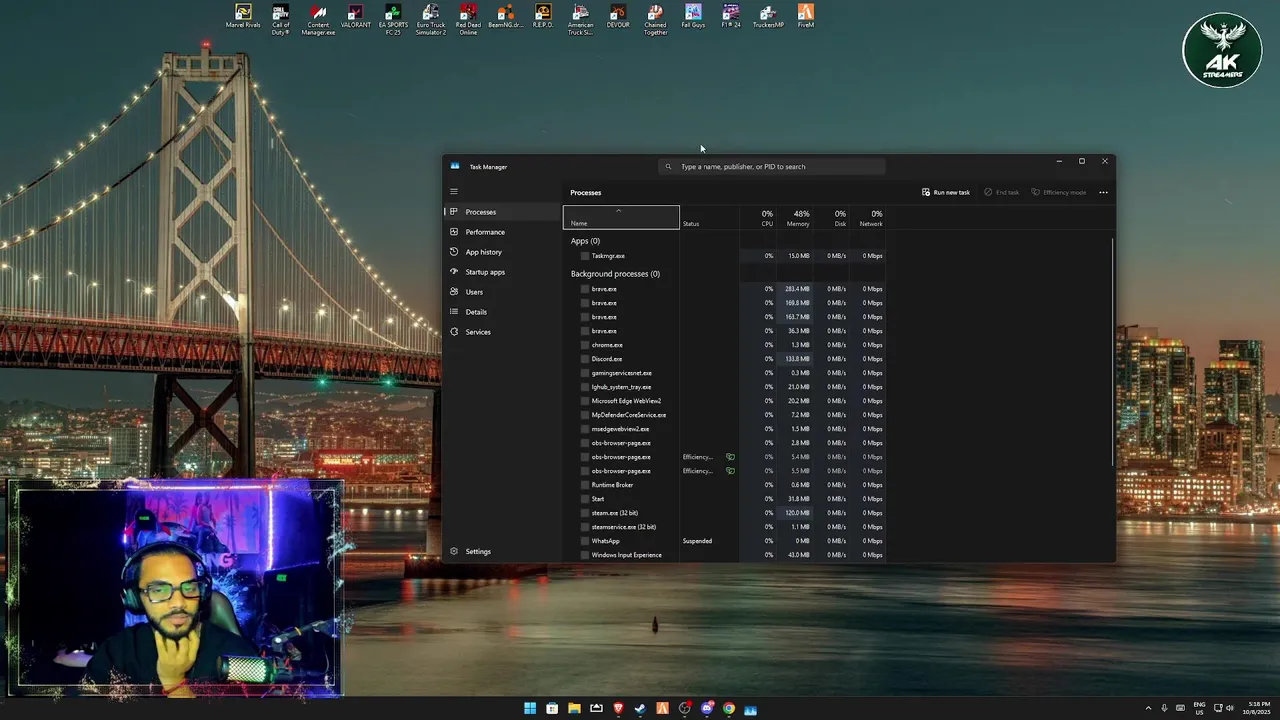The width and height of the screenshot is (1280, 720).
Task: Open the taskbar clock and date
Action: click(x=1258, y=708)
